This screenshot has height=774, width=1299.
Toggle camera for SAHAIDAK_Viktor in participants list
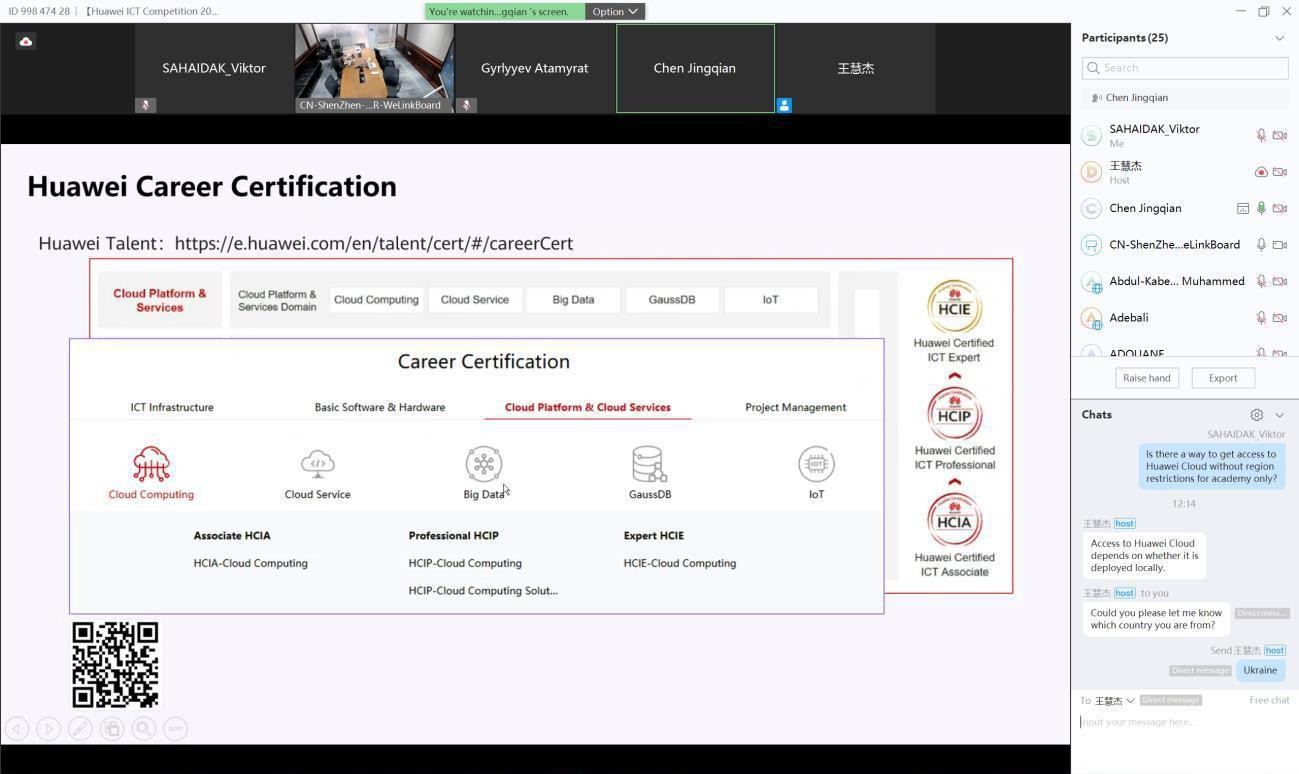pyautogui.click(x=1280, y=135)
